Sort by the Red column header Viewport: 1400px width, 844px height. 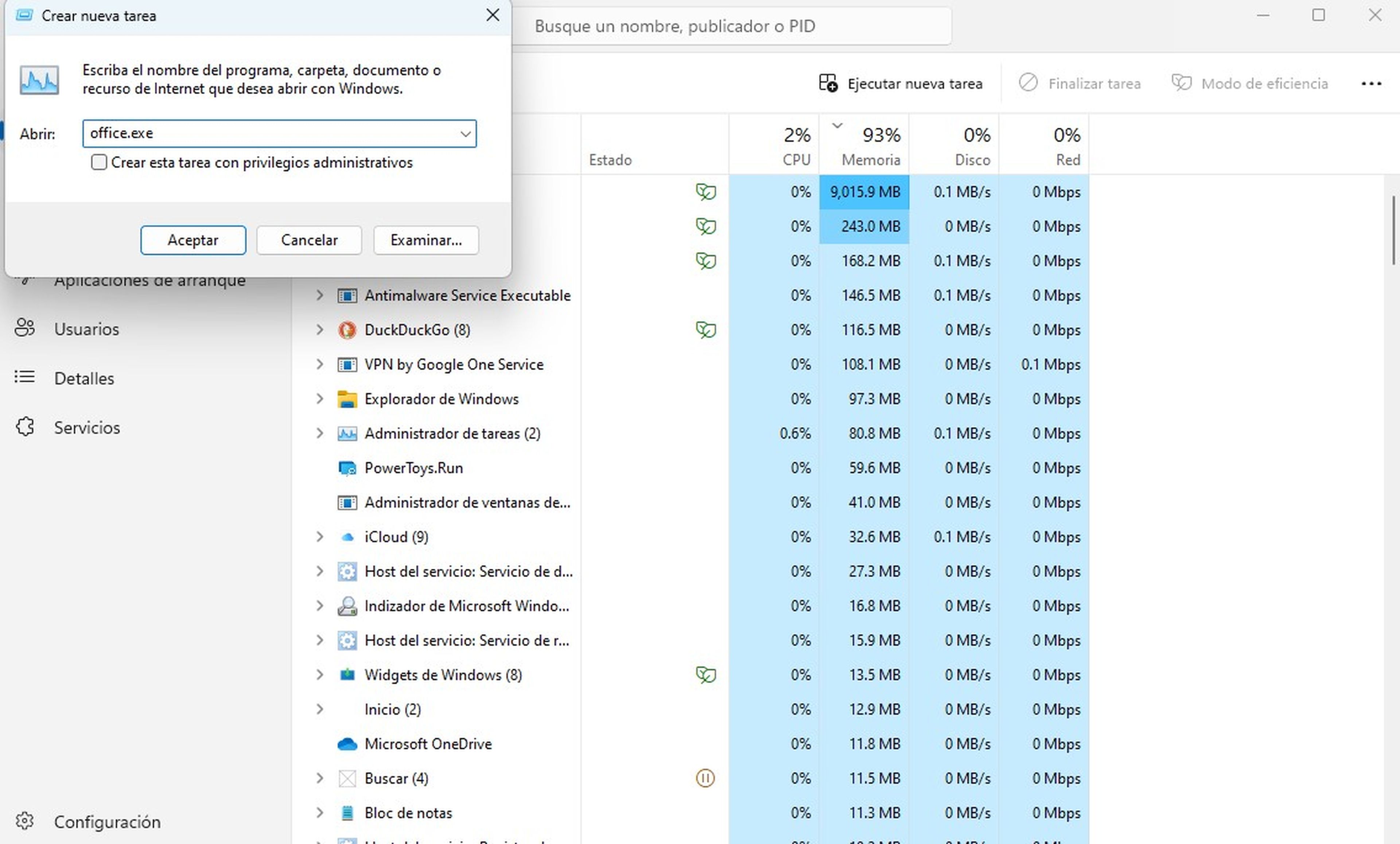coord(1044,144)
